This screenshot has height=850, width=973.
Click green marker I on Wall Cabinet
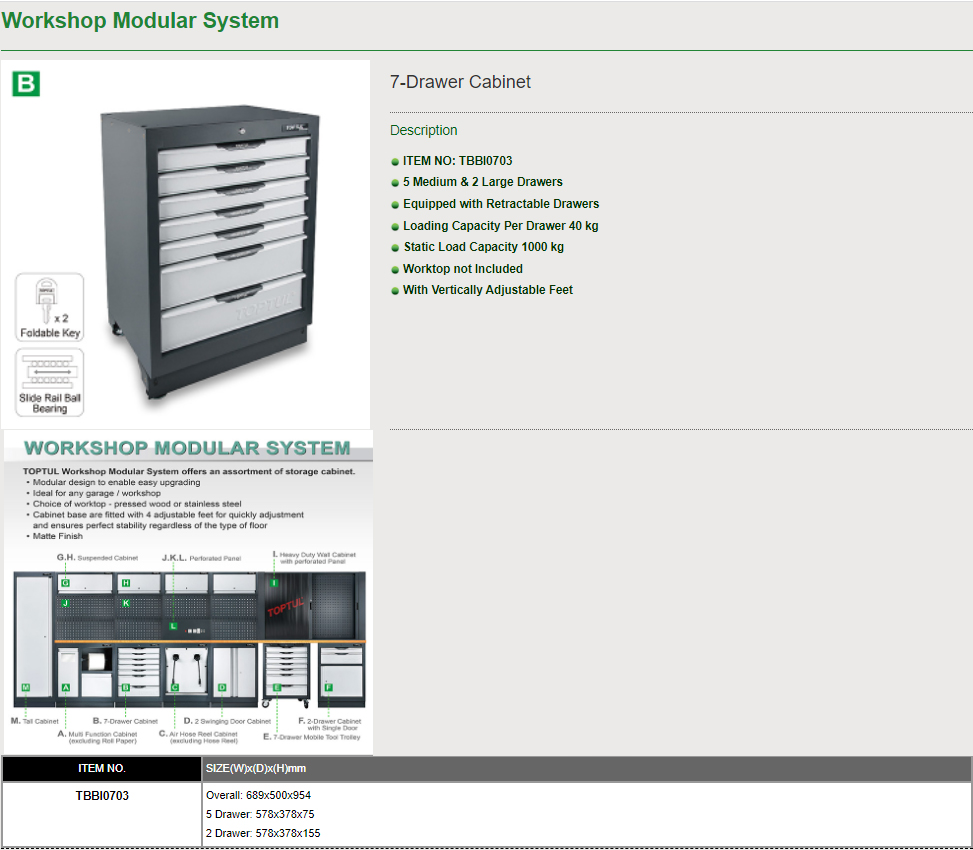[274, 582]
